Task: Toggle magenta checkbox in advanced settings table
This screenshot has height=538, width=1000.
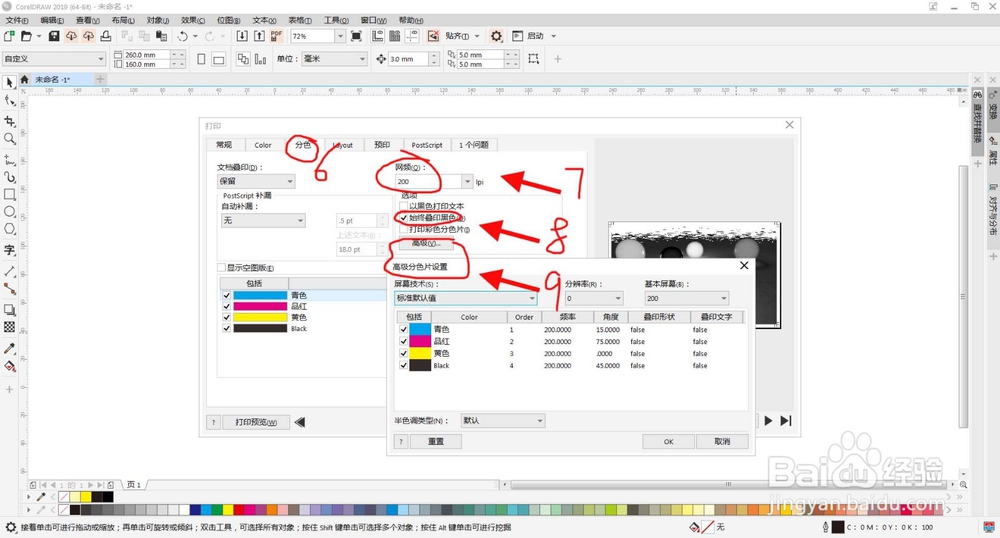Action: pos(403,342)
